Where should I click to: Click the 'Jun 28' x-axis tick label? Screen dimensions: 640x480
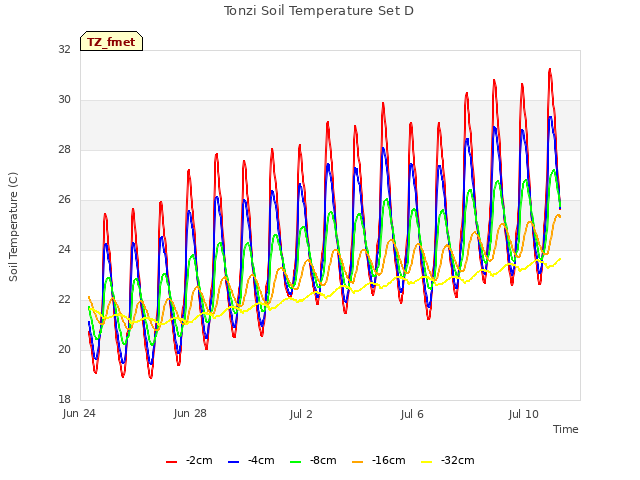[x=190, y=414]
